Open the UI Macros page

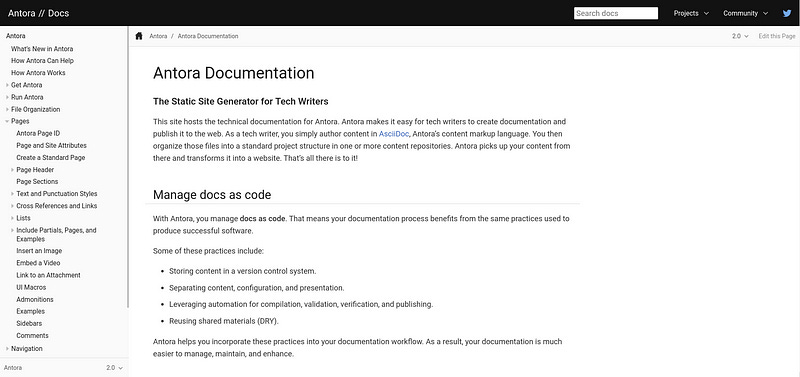point(31,288)
